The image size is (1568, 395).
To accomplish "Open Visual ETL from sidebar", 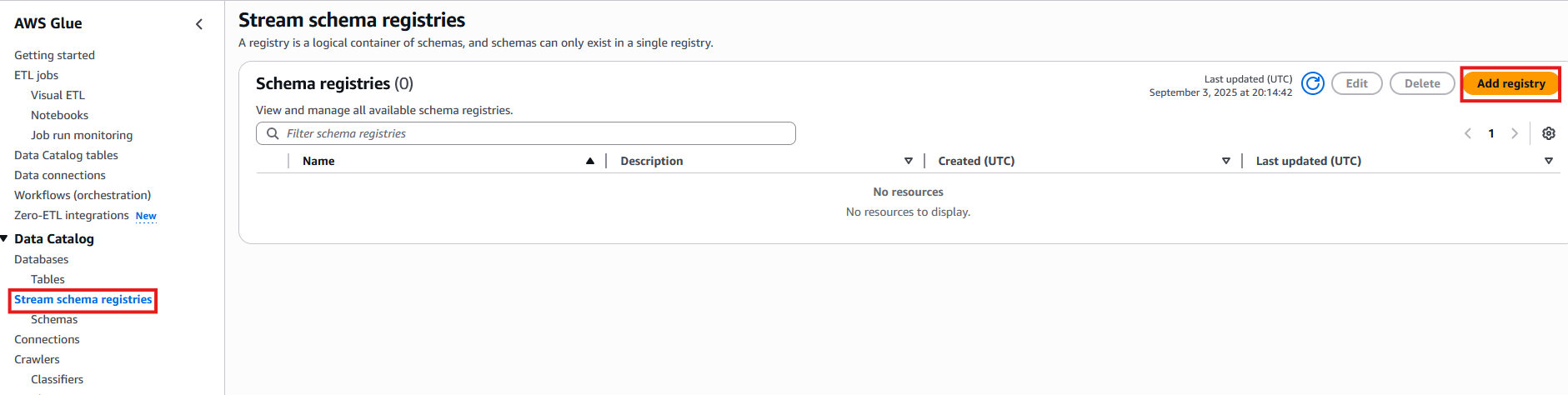I will tap(58, 95).
